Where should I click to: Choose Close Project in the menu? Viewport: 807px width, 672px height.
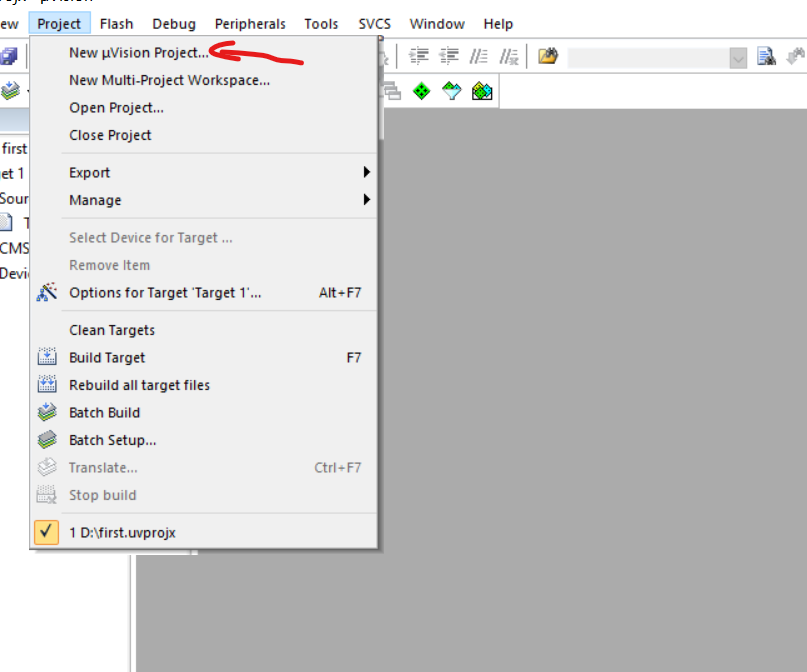pos(203,135)
